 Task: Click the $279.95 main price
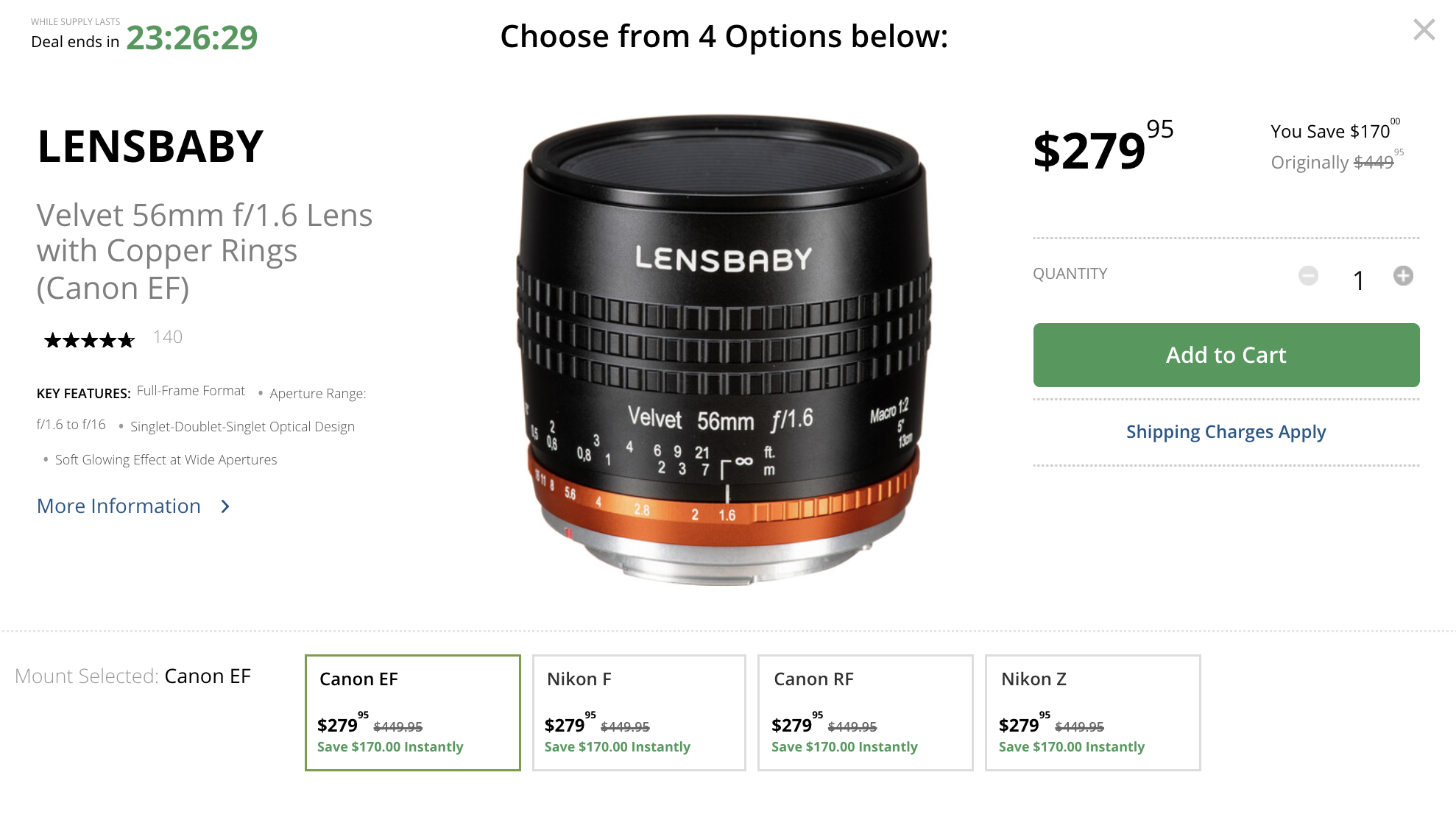(1102, 148)
